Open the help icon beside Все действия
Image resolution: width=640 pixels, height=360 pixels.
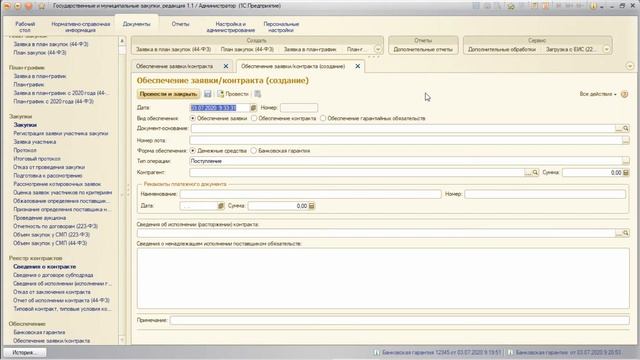point(624,94)
